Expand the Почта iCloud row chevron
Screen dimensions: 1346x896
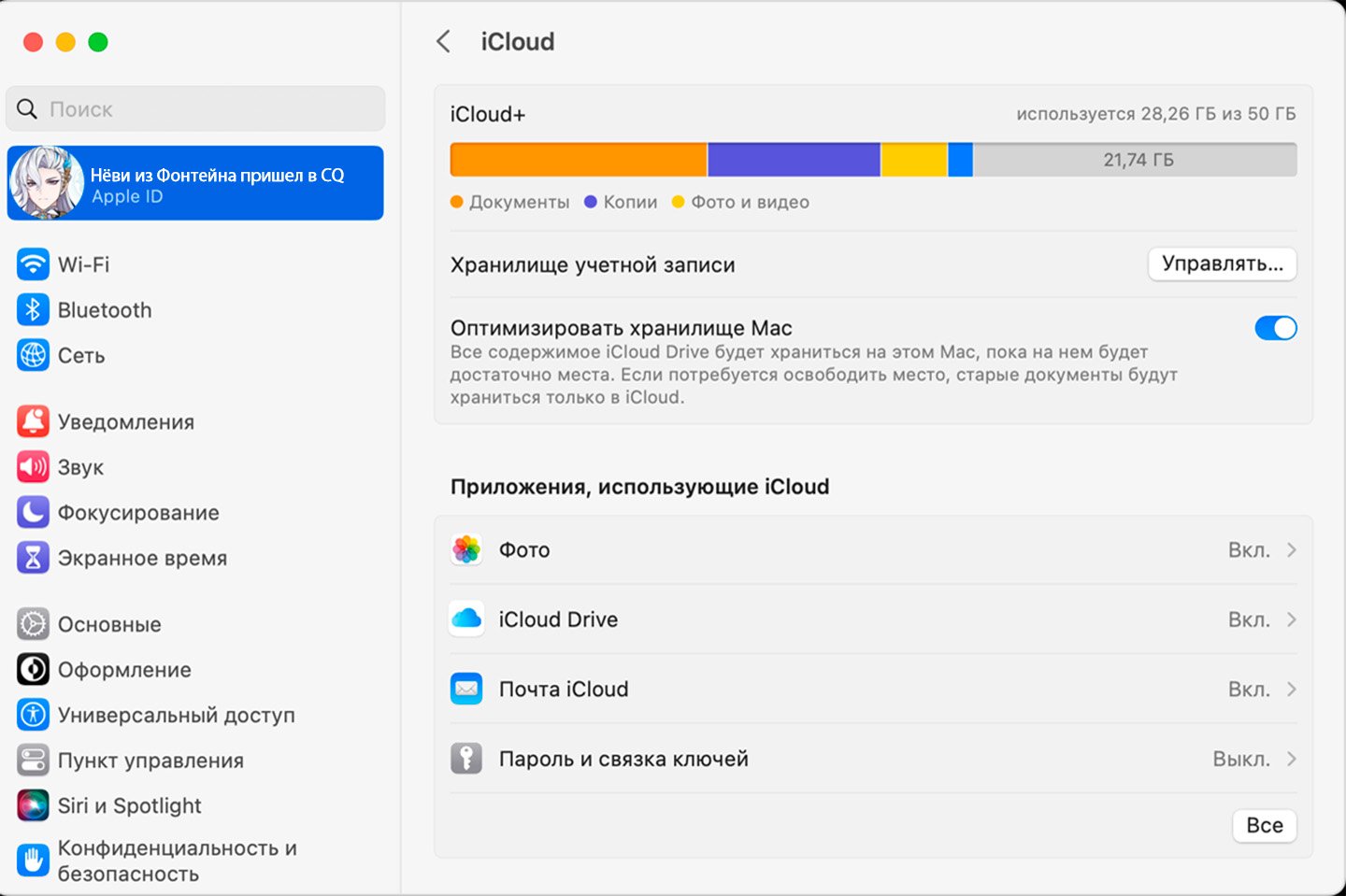(1291, 690)
